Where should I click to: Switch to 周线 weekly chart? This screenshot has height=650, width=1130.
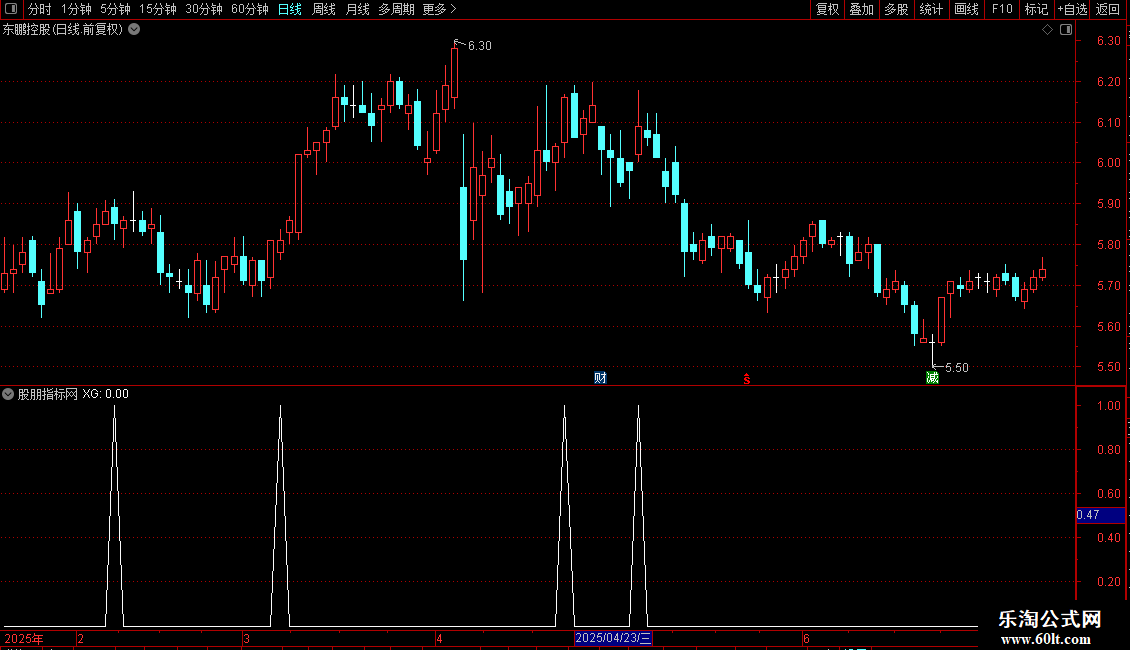pos(324,9)
